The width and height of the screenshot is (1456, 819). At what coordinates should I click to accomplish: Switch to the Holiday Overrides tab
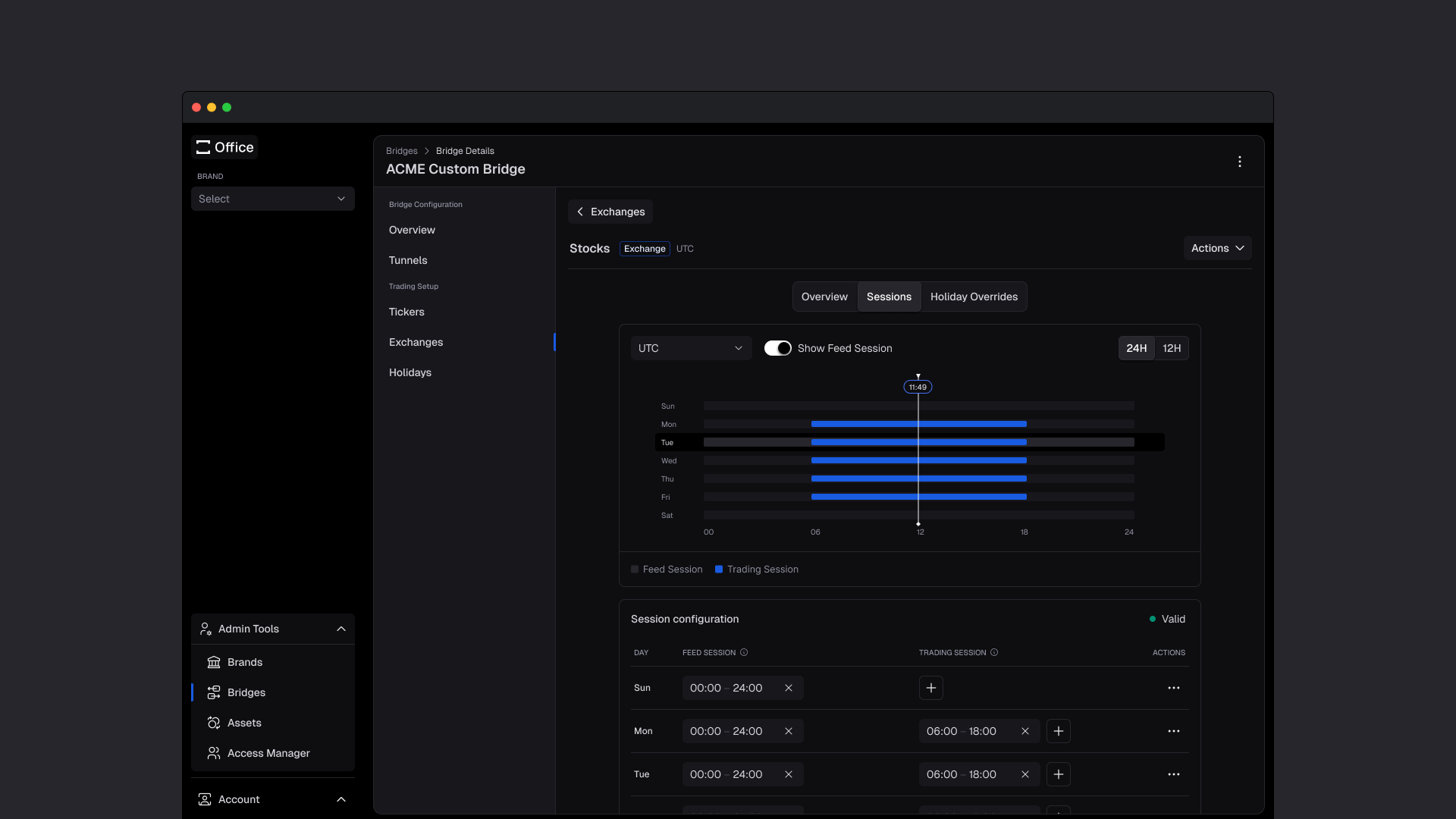974,297
